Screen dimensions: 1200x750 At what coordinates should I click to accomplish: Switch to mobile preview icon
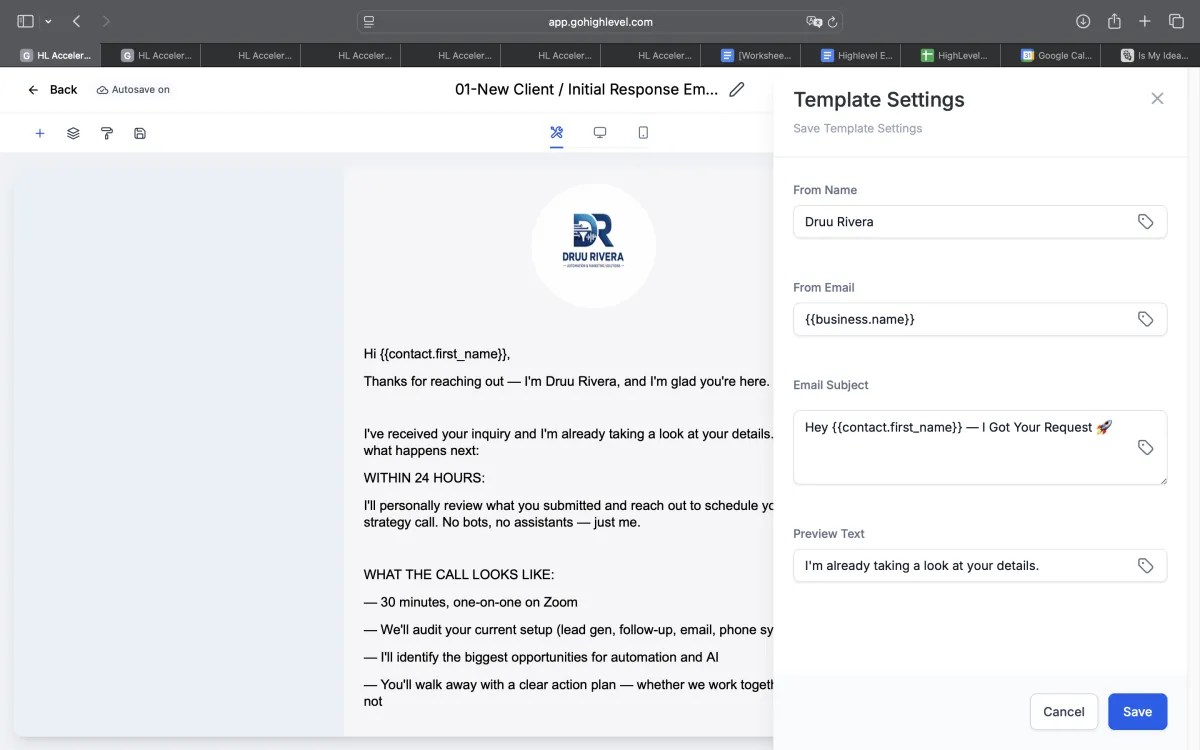(x=643, y=132)
